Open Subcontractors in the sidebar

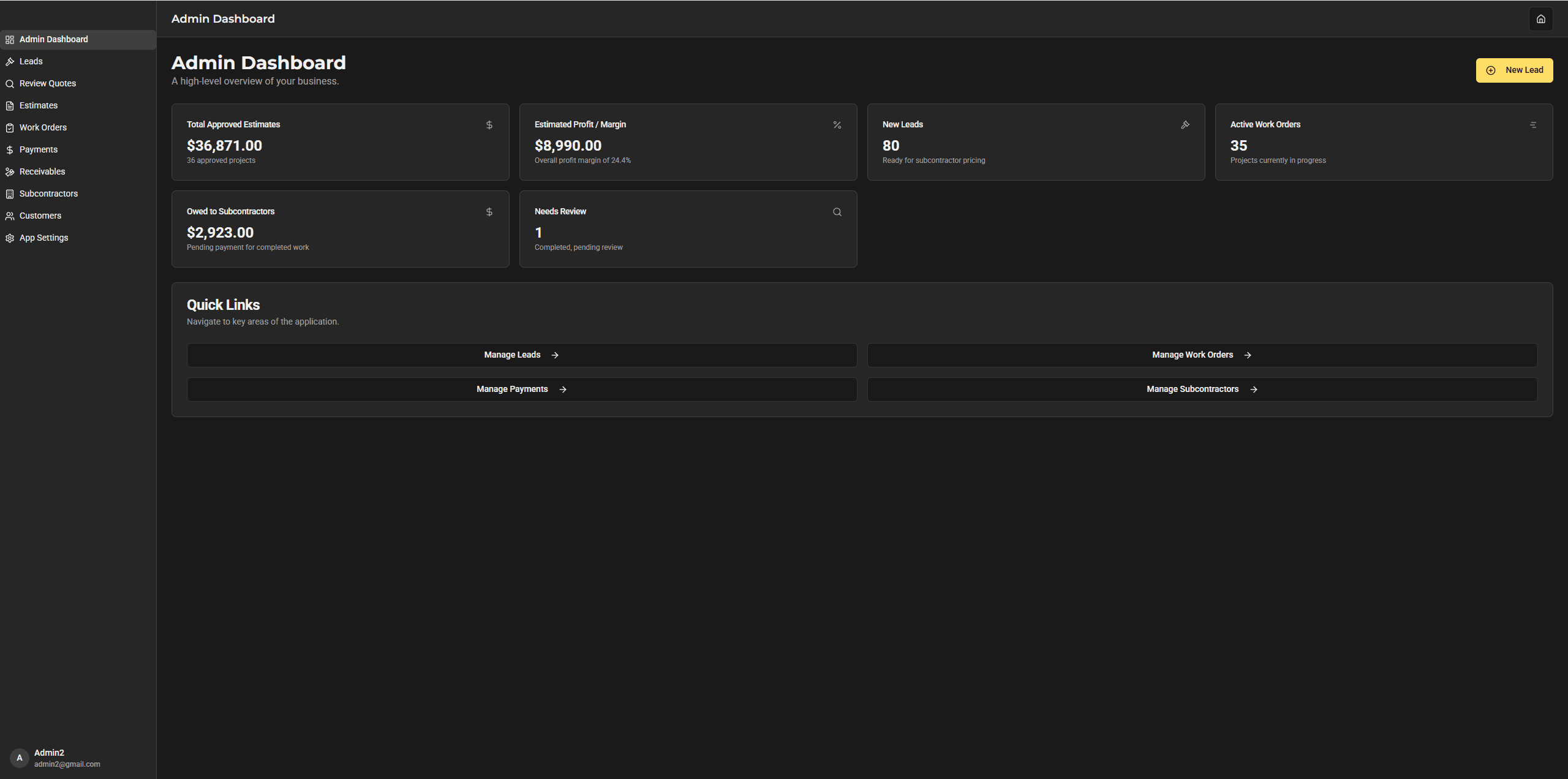point(78,194)
